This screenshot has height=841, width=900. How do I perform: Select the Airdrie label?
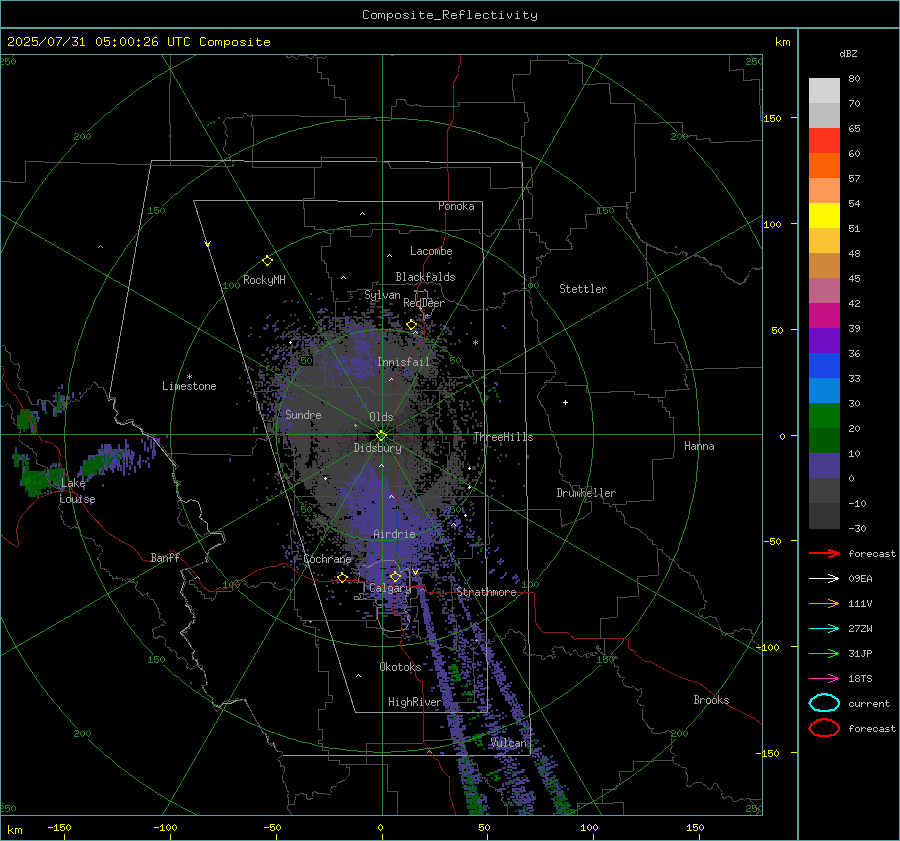394,534
